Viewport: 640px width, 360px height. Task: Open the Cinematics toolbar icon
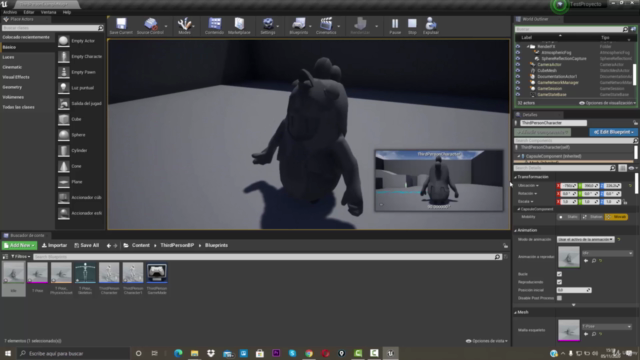(326, 24)
